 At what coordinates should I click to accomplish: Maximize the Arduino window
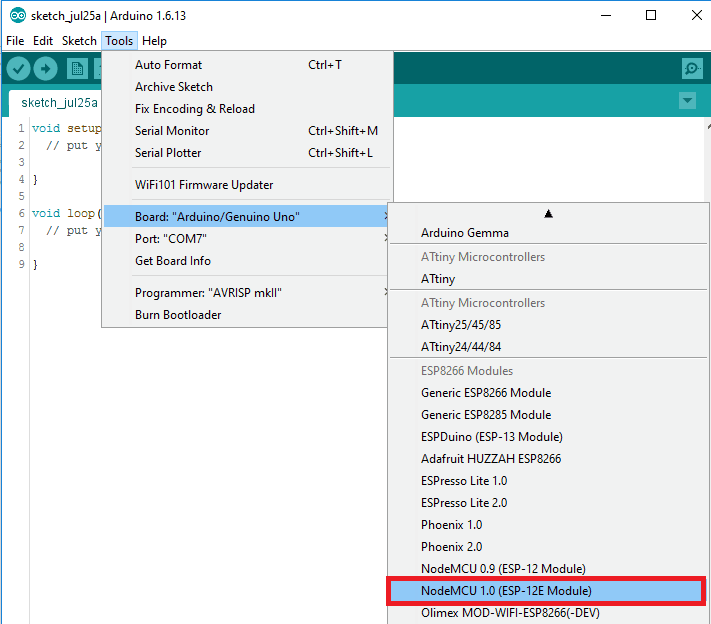(651, 15)
